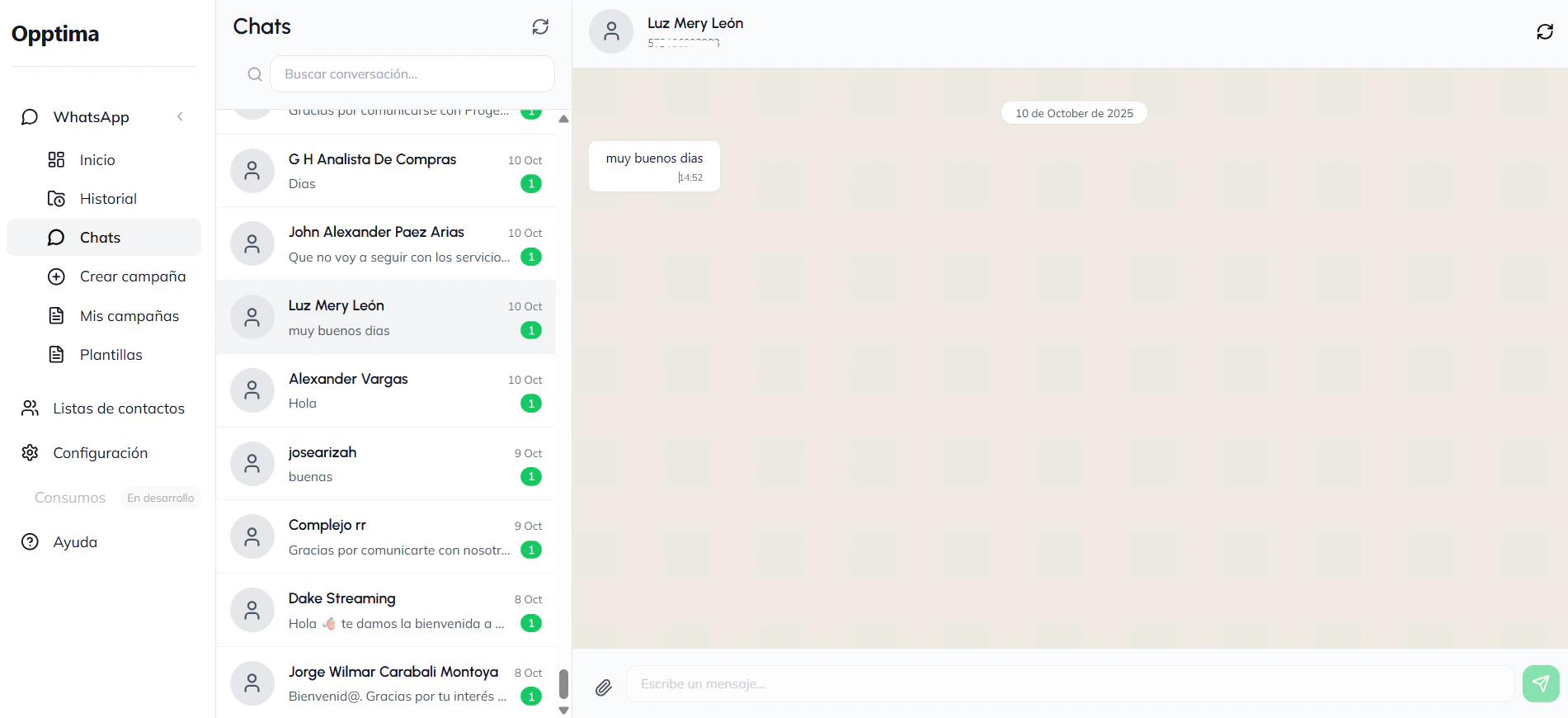Click the Ayuda help icon
This screenshot has width=1568, height=718.
(30, 542)
